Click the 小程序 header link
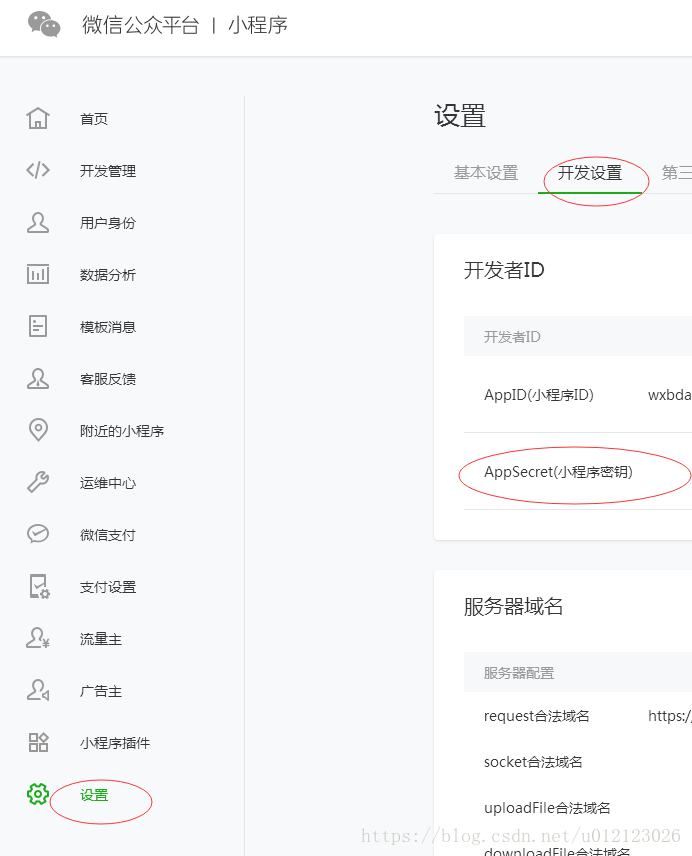 [258, 25]
